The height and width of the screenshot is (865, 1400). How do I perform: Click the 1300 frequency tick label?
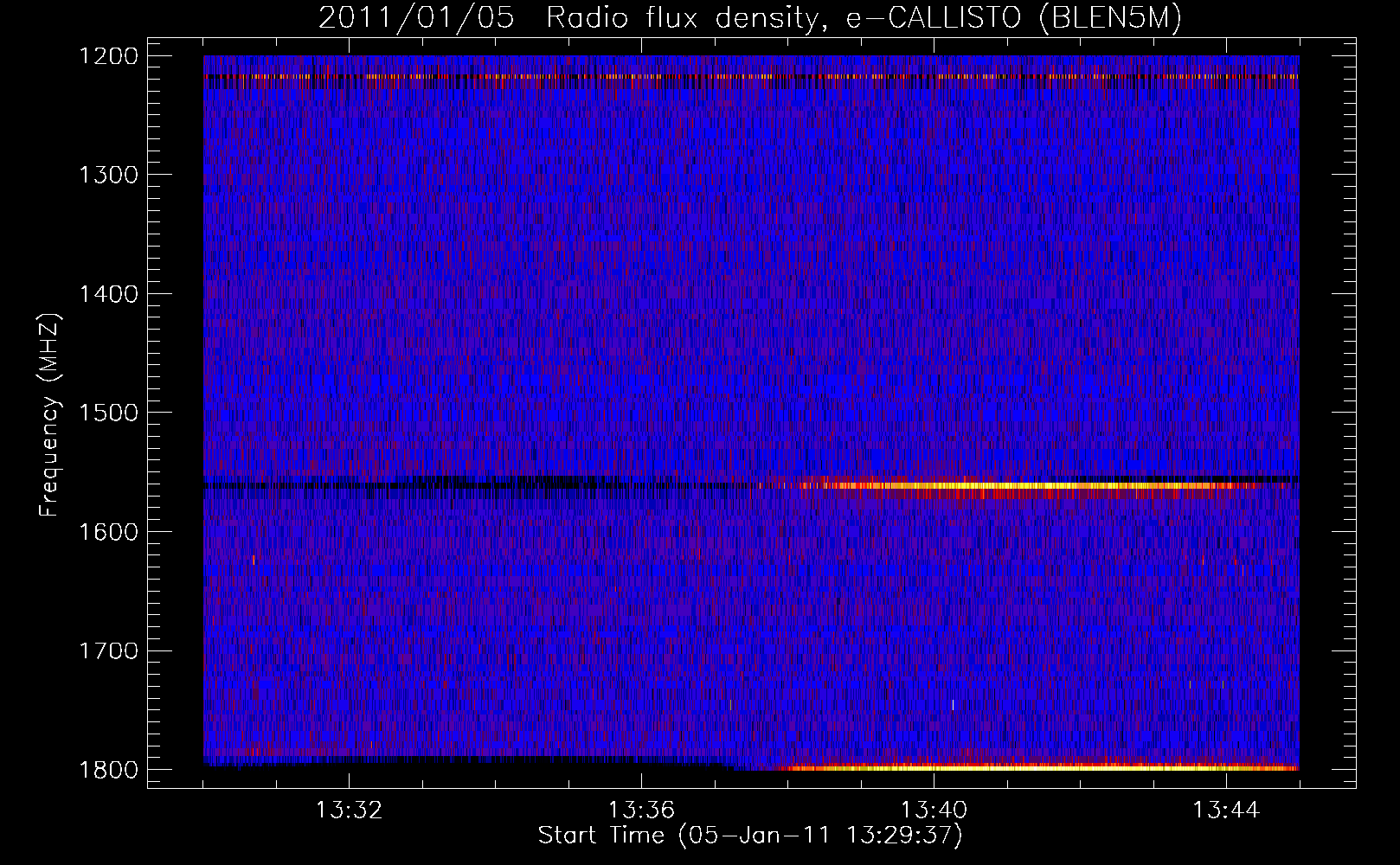coord(108,175)
